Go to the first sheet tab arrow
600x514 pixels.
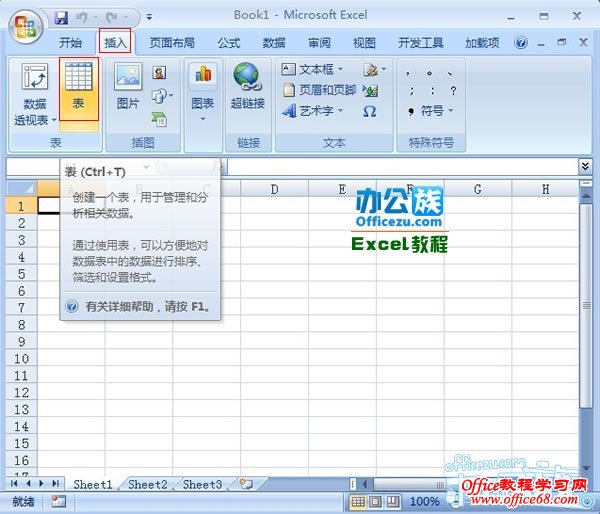point(14,483)
